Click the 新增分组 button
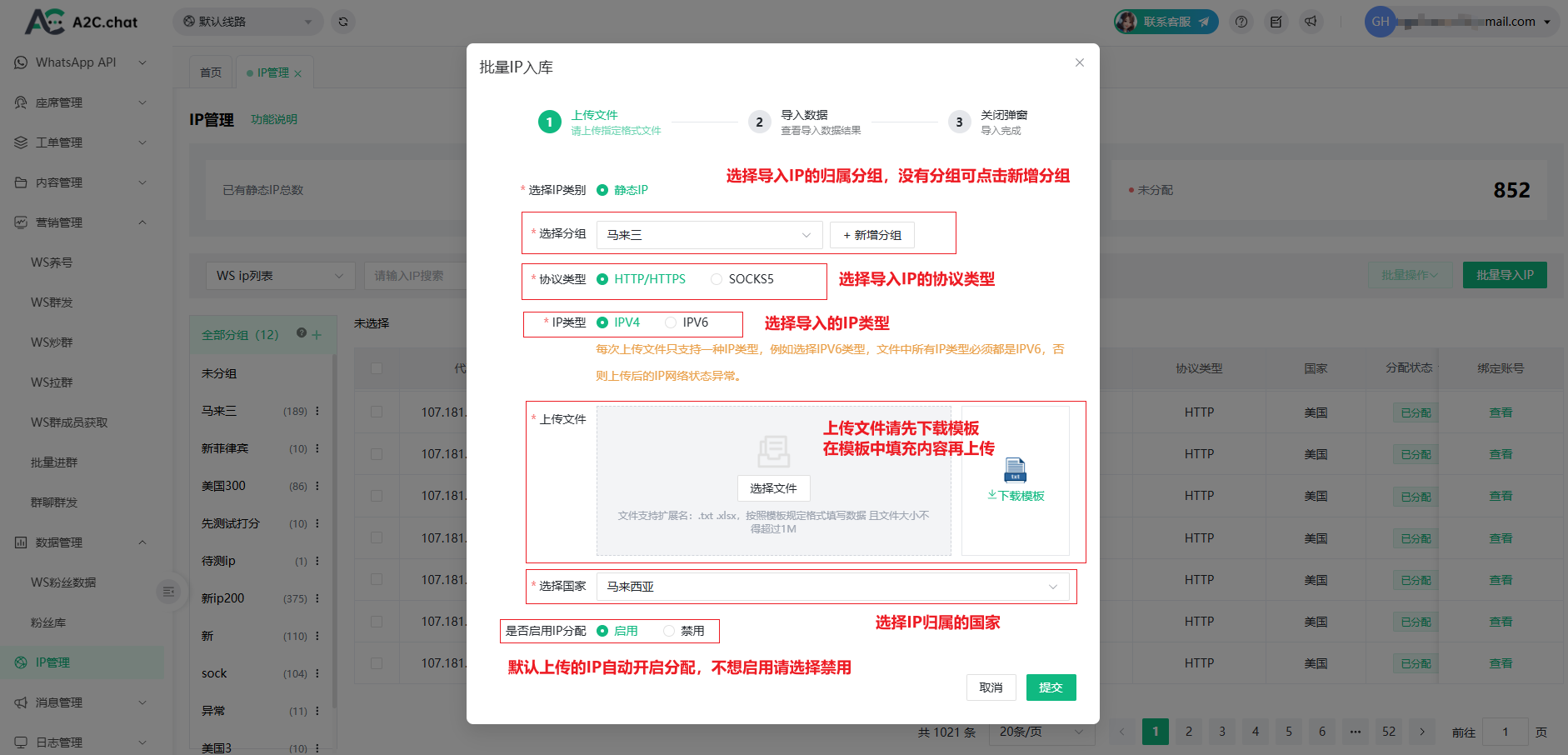 (871, 235)
